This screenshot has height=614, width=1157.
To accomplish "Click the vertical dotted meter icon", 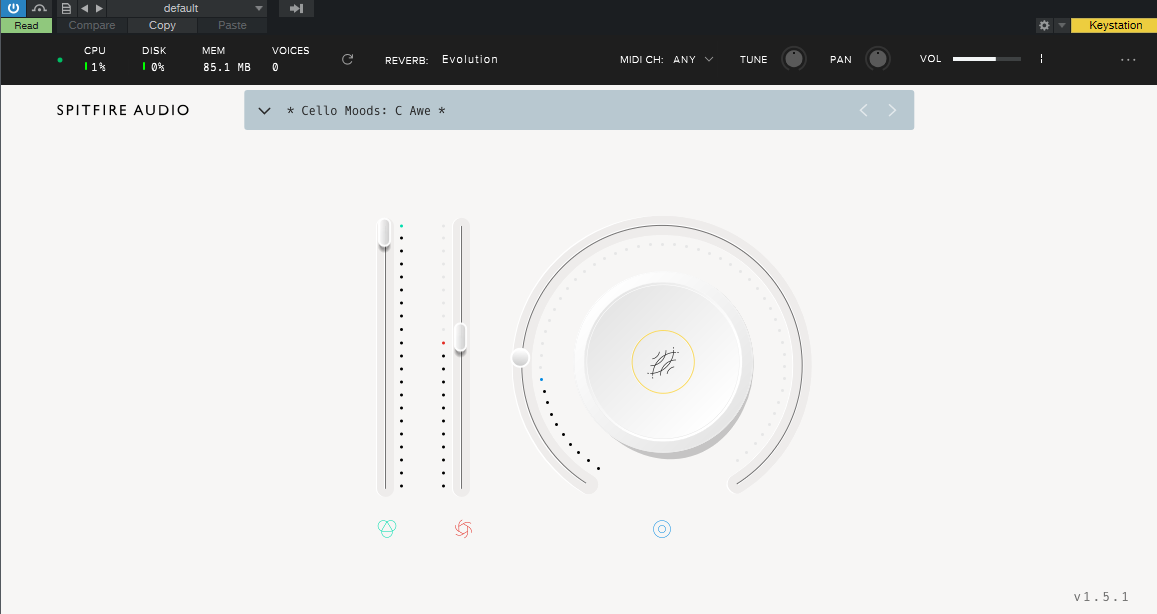I will [1041, 58].
